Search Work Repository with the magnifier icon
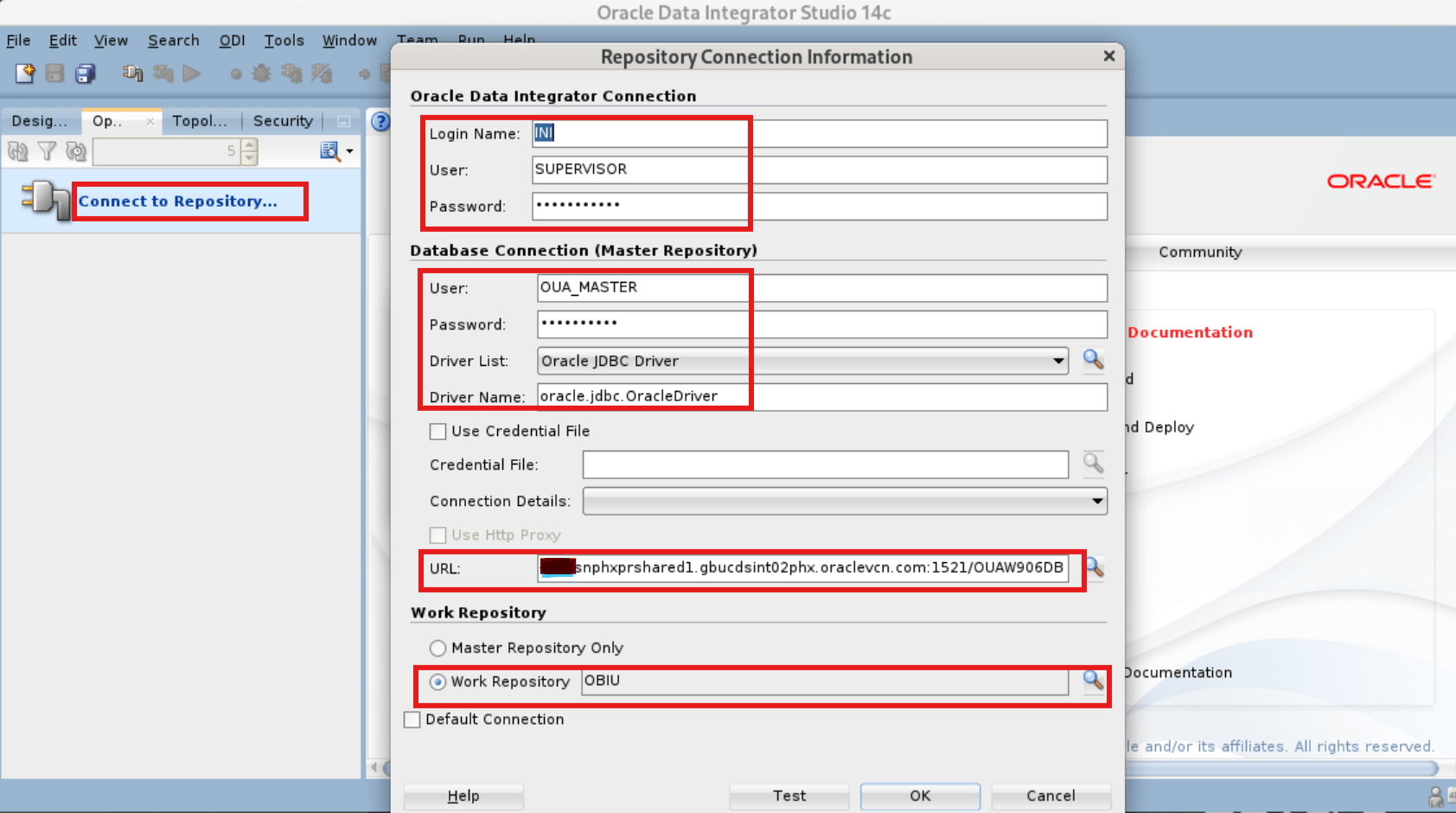This screenshot has height=813, width=1456. pyautogui.click(x=1093, y=682)
